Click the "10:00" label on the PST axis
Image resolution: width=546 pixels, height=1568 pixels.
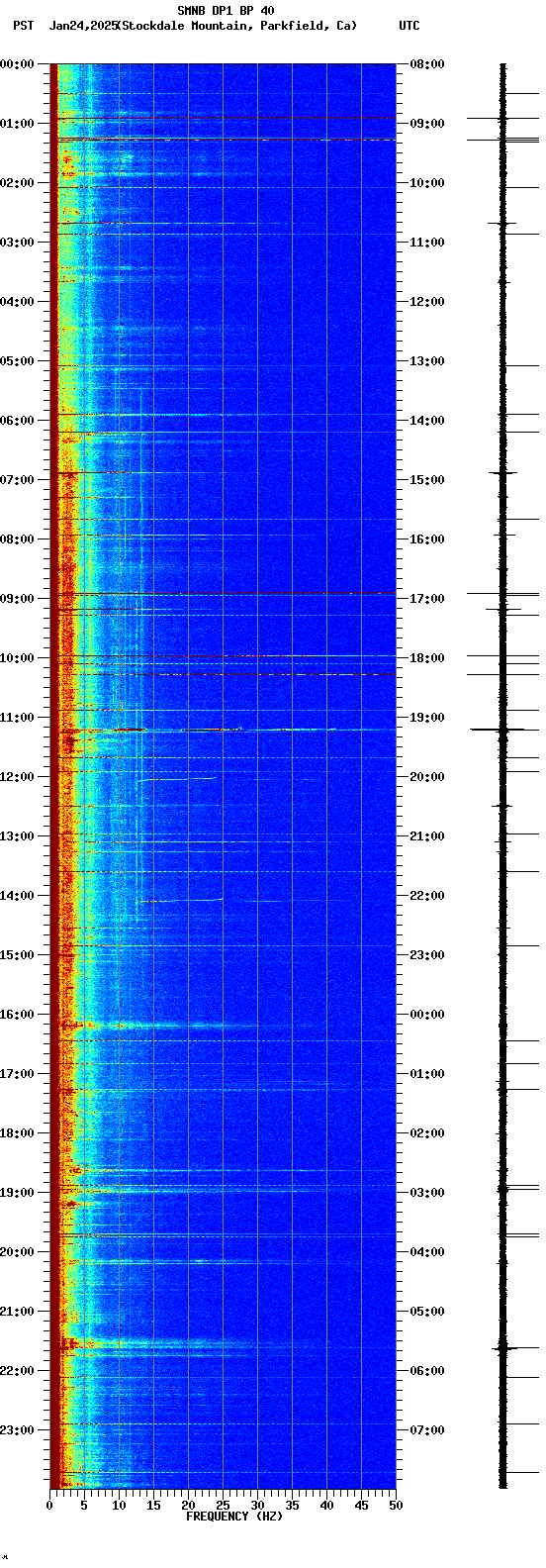(17, 658)
